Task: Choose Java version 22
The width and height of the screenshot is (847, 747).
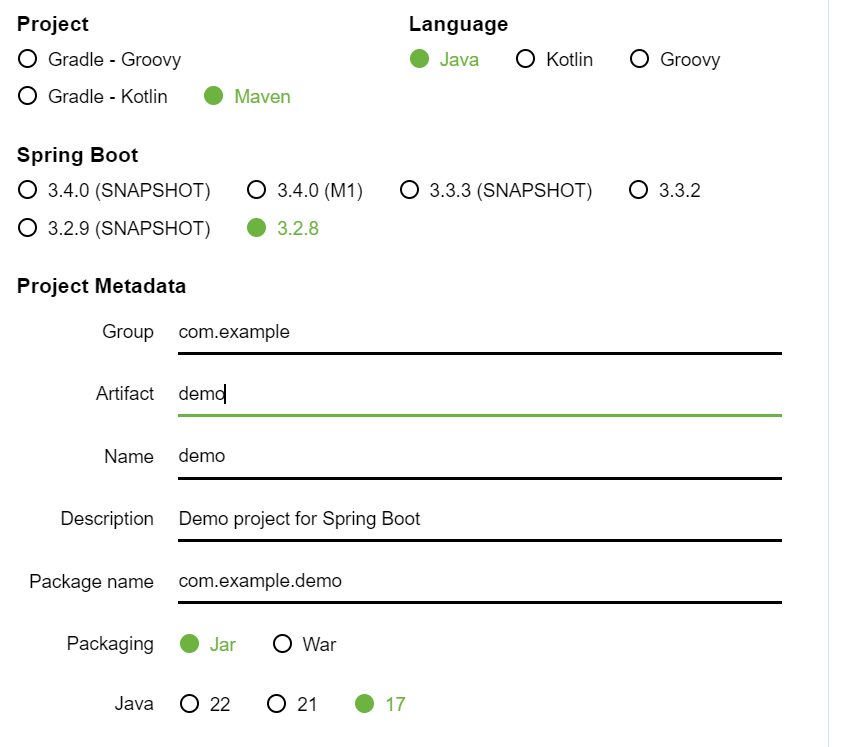Action: (188, 704)
